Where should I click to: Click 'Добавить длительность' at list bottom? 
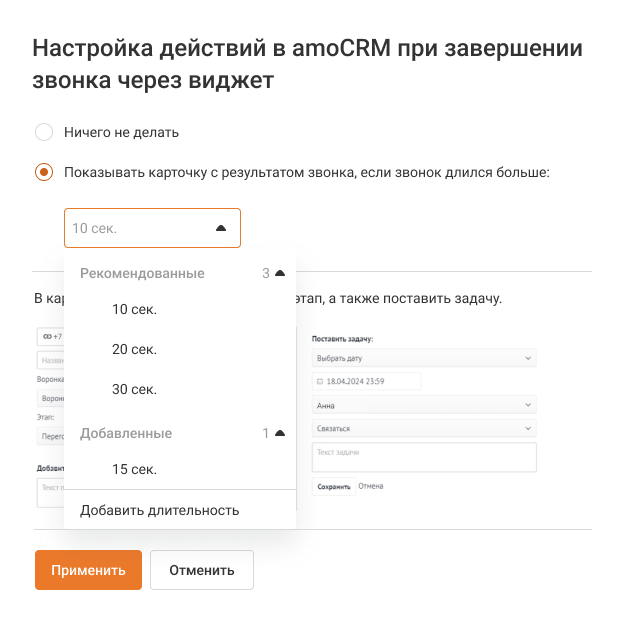coord(160,510)
